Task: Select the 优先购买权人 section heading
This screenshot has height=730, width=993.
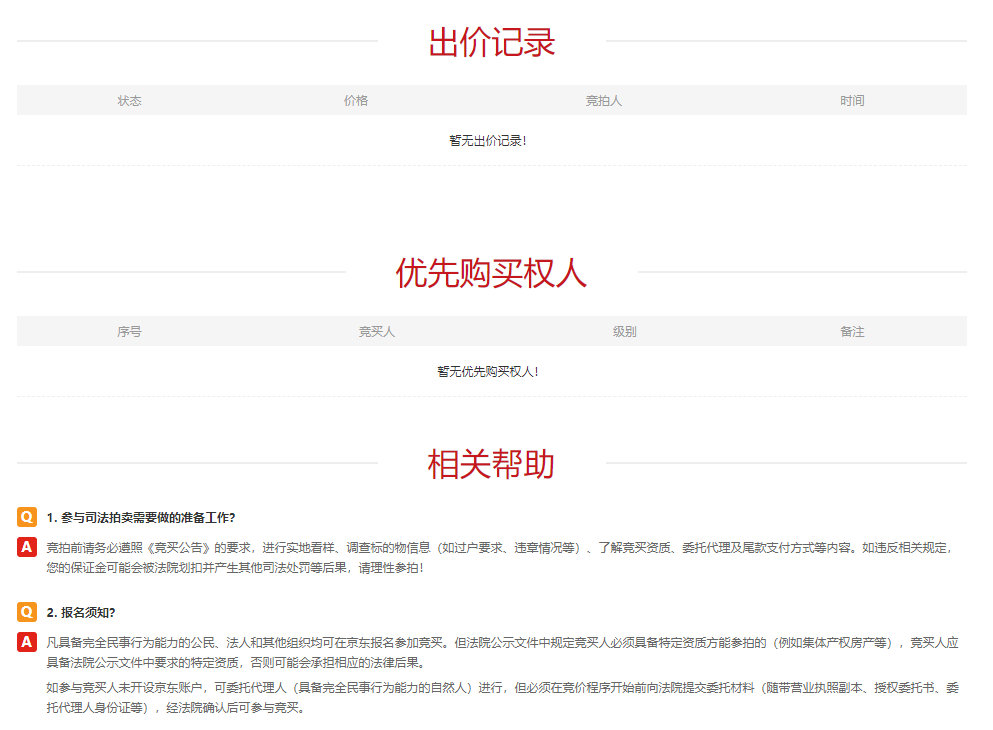Action: click(x=491, y=274)
